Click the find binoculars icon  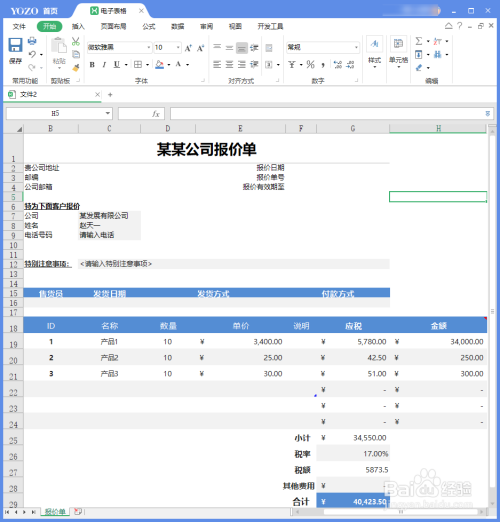pyautogui.click(x=437, y=54)
